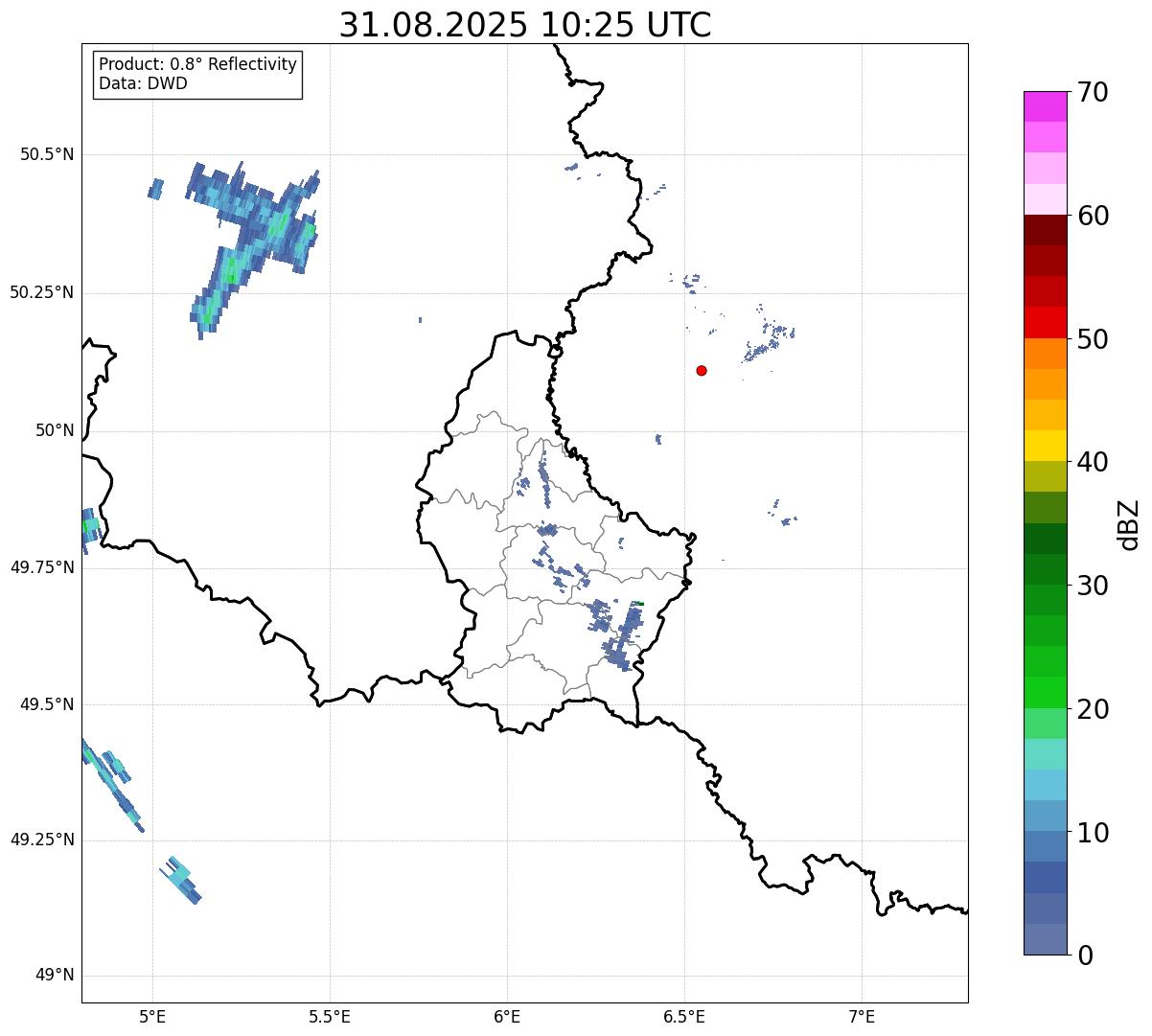The height and width of the screenshot is (1036, 1152).
Task: Click the 49.25°N latitude label
Action: point(42,840)
